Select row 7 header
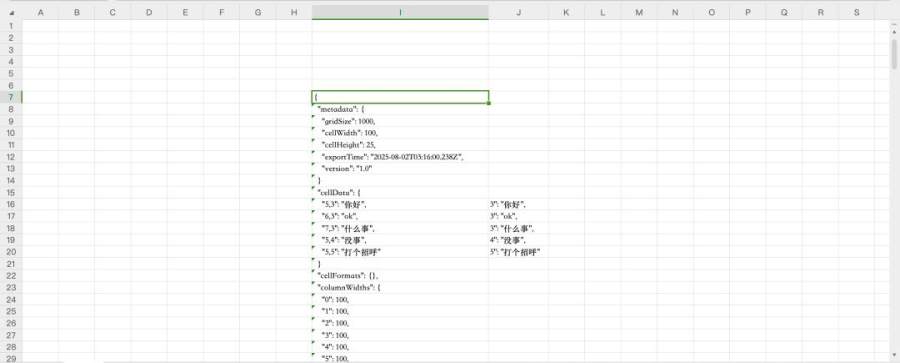This screenshot has width=900, height=363. [x=11, y=97]
